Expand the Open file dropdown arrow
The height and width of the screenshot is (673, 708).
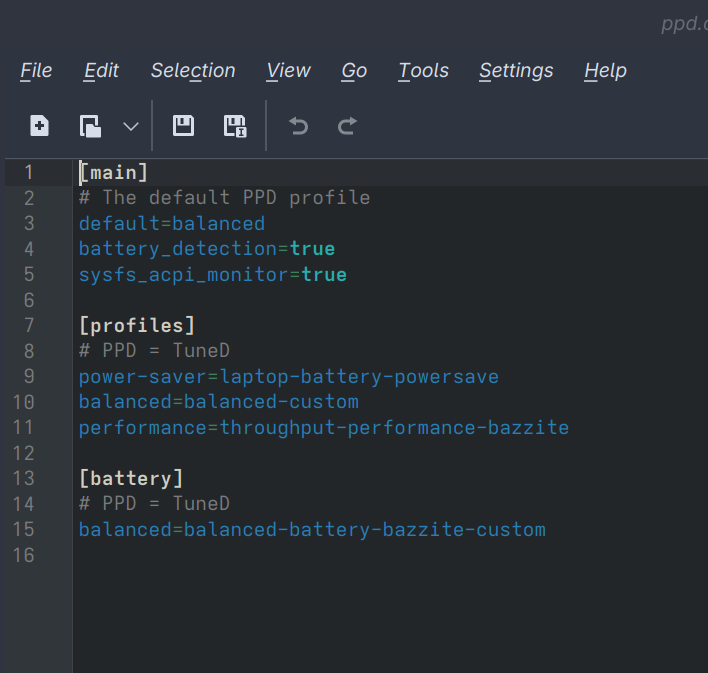pos(131,126)
